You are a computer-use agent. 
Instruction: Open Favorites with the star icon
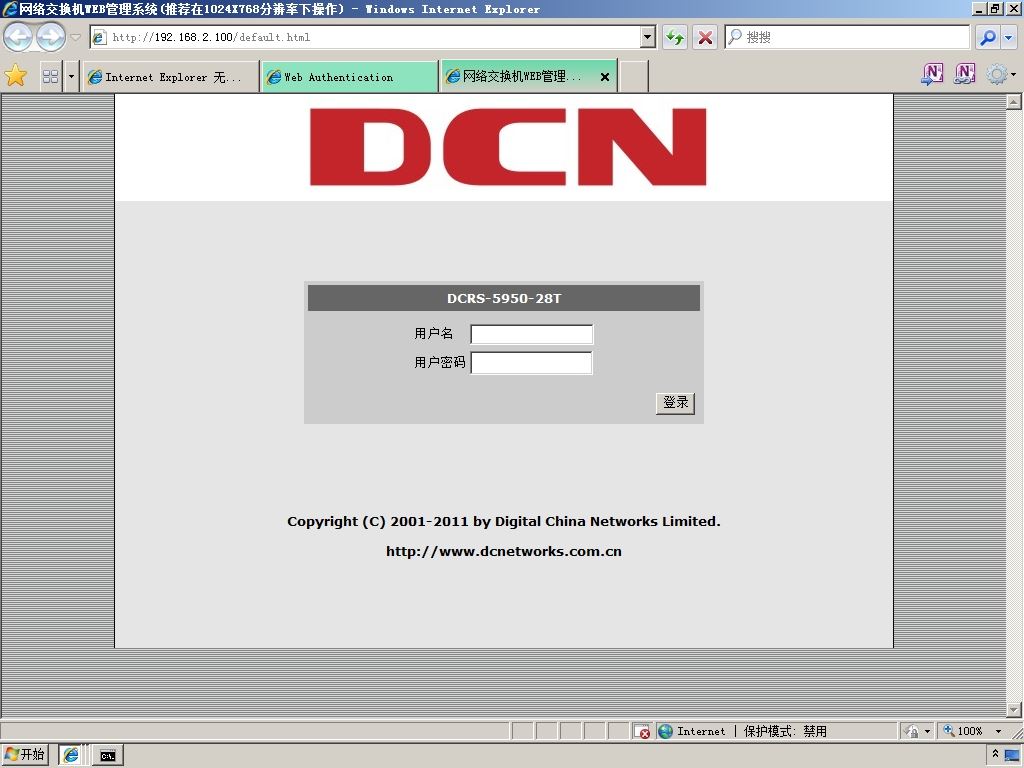pos(16,76)
